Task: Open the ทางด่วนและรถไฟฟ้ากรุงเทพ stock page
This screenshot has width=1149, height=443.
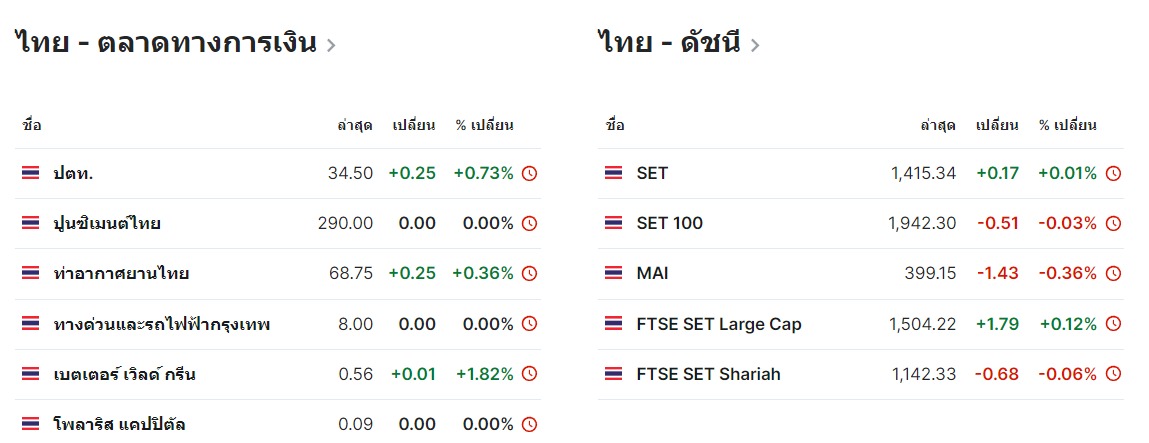Action: 162,324
